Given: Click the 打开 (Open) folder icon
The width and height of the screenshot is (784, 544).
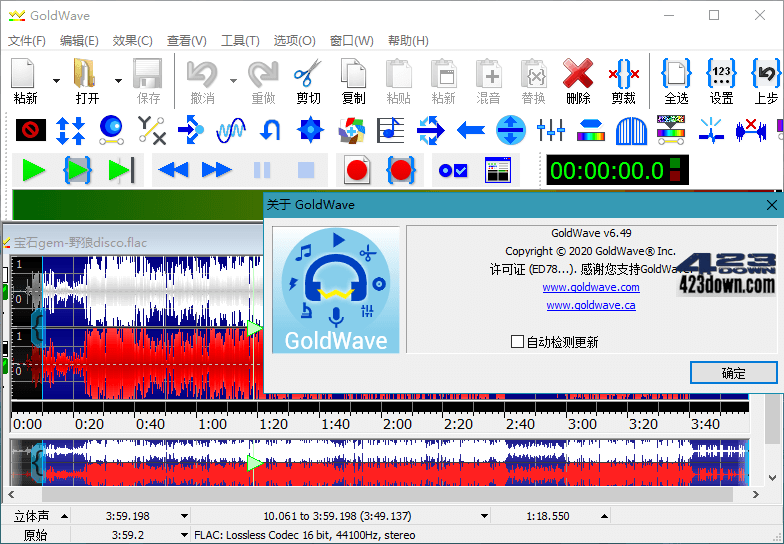Looking at the screenshot, I should [85, 74].
